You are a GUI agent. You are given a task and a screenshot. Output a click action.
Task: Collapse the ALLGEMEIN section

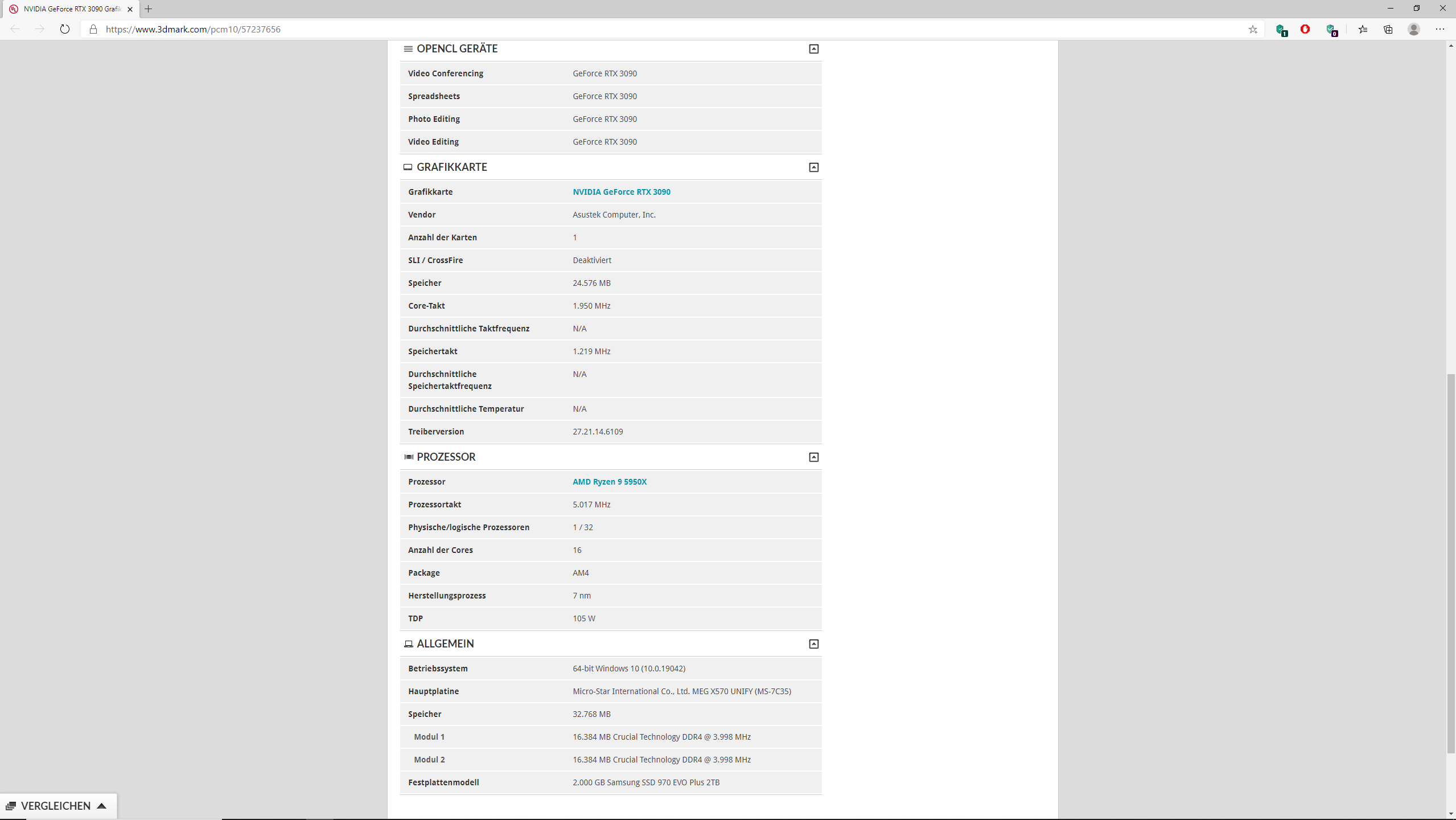tap(814, 644)
